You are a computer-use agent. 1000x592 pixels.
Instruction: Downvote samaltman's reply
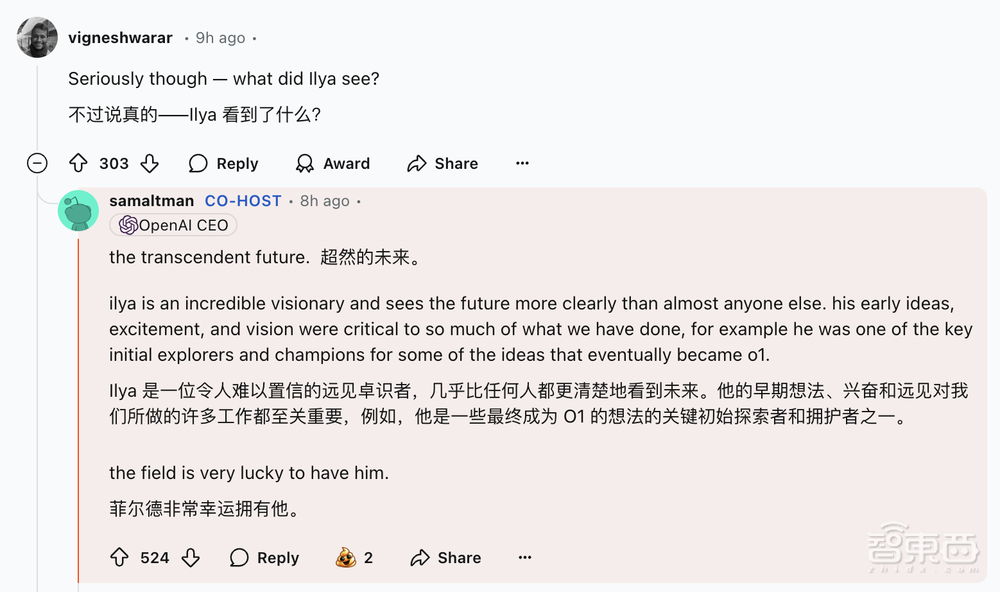point(190,558)
